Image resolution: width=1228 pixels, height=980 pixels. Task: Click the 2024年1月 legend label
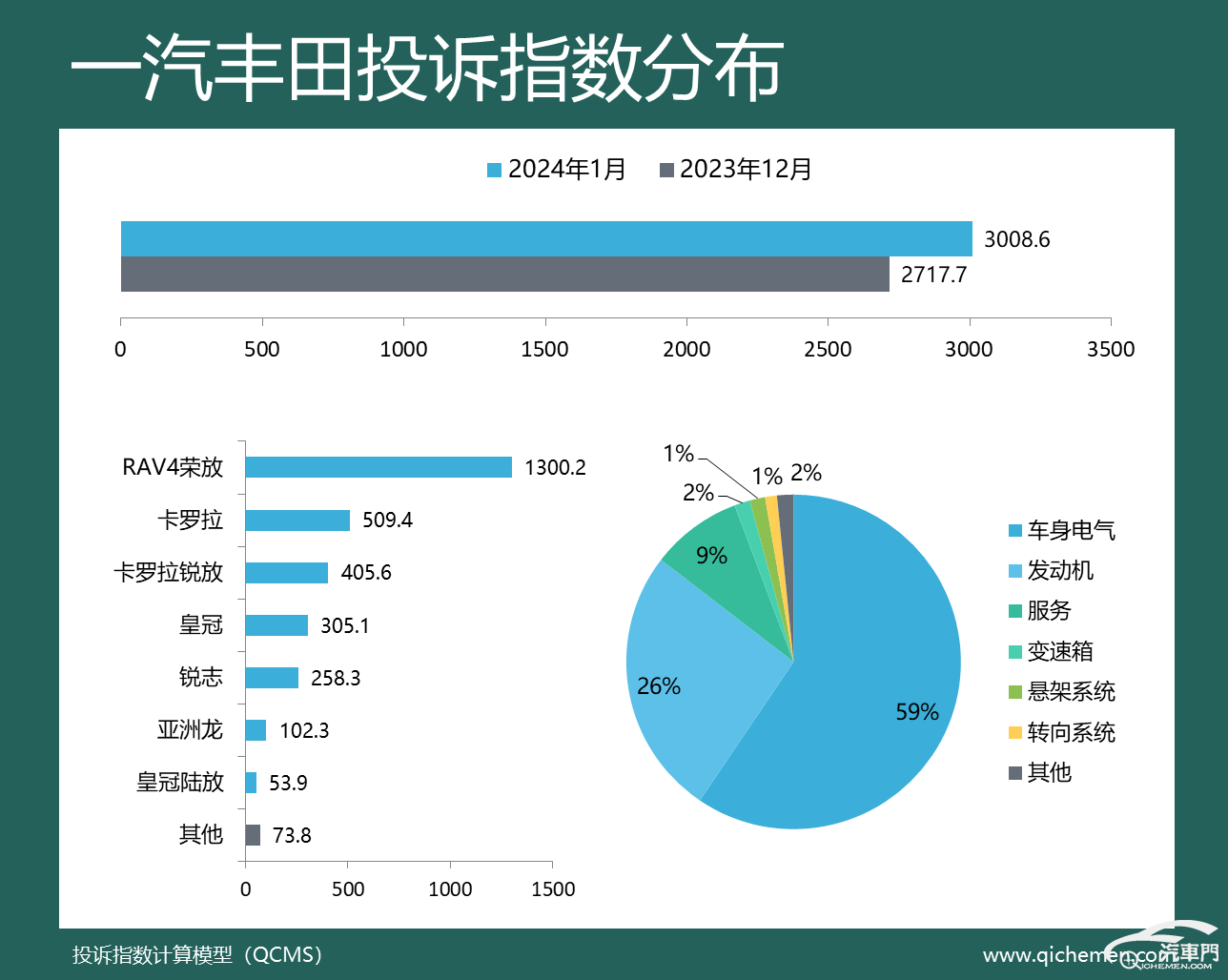point(567,170)
